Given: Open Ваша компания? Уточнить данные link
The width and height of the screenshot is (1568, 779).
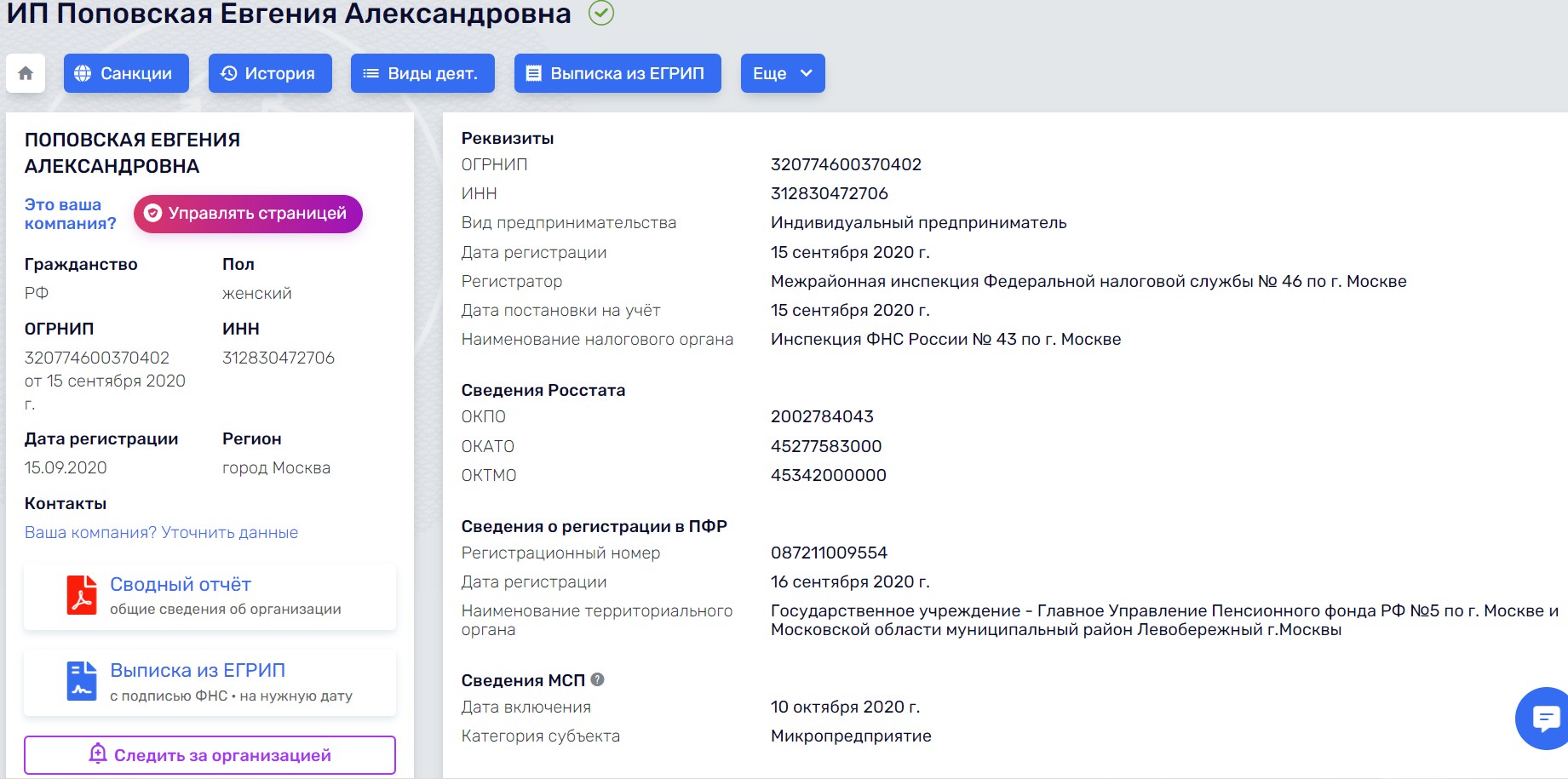Looking at the screenshot, I should tap(161, 532).
